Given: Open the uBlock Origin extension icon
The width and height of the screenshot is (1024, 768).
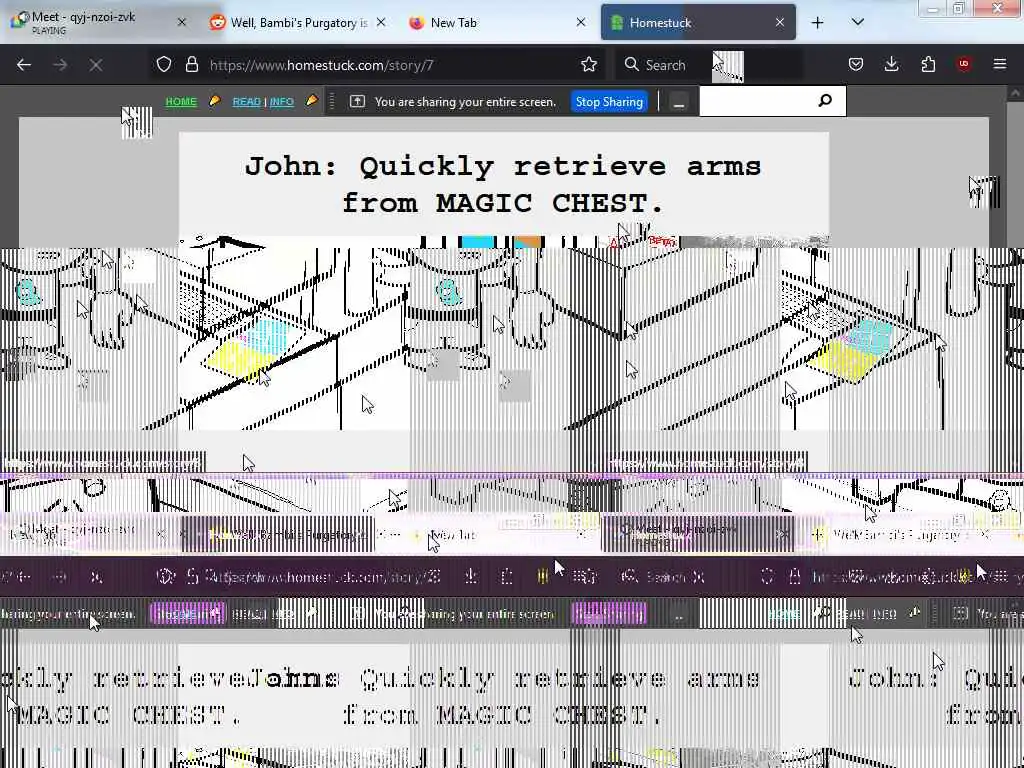Looking at the screenshot, I should pos(964,64).
